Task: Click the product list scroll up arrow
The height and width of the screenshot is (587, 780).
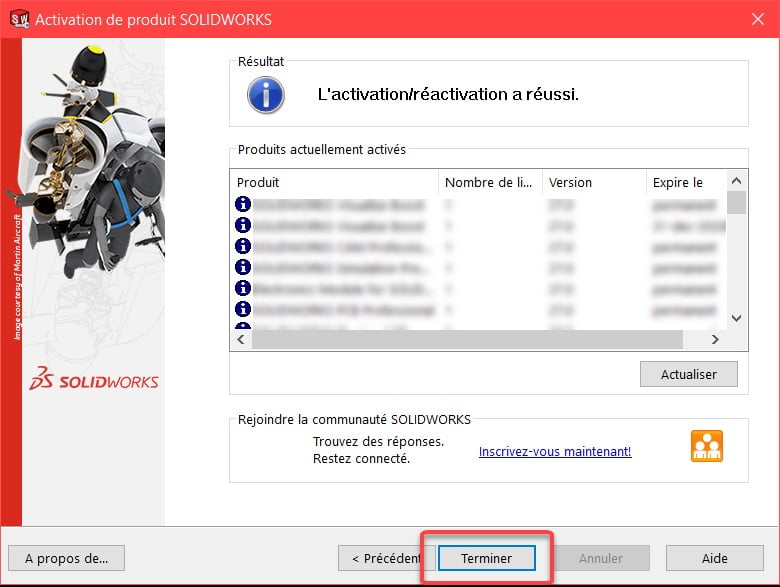Action: coord(736,181)
